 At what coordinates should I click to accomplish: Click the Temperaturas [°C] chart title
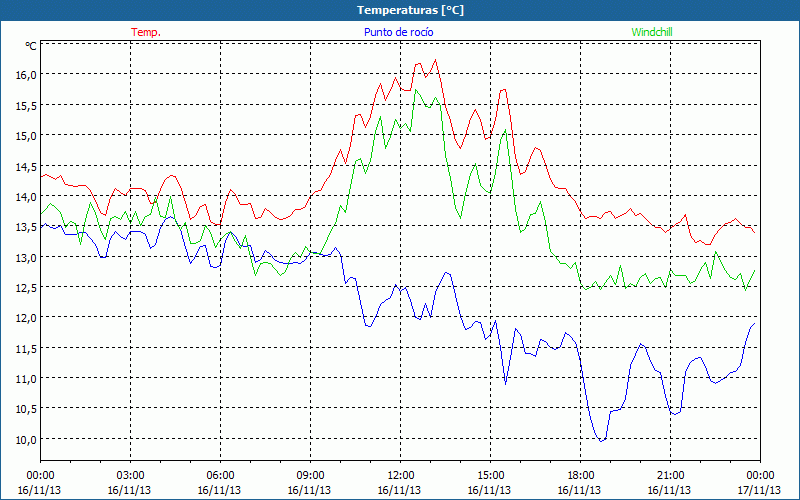(410, 10)
